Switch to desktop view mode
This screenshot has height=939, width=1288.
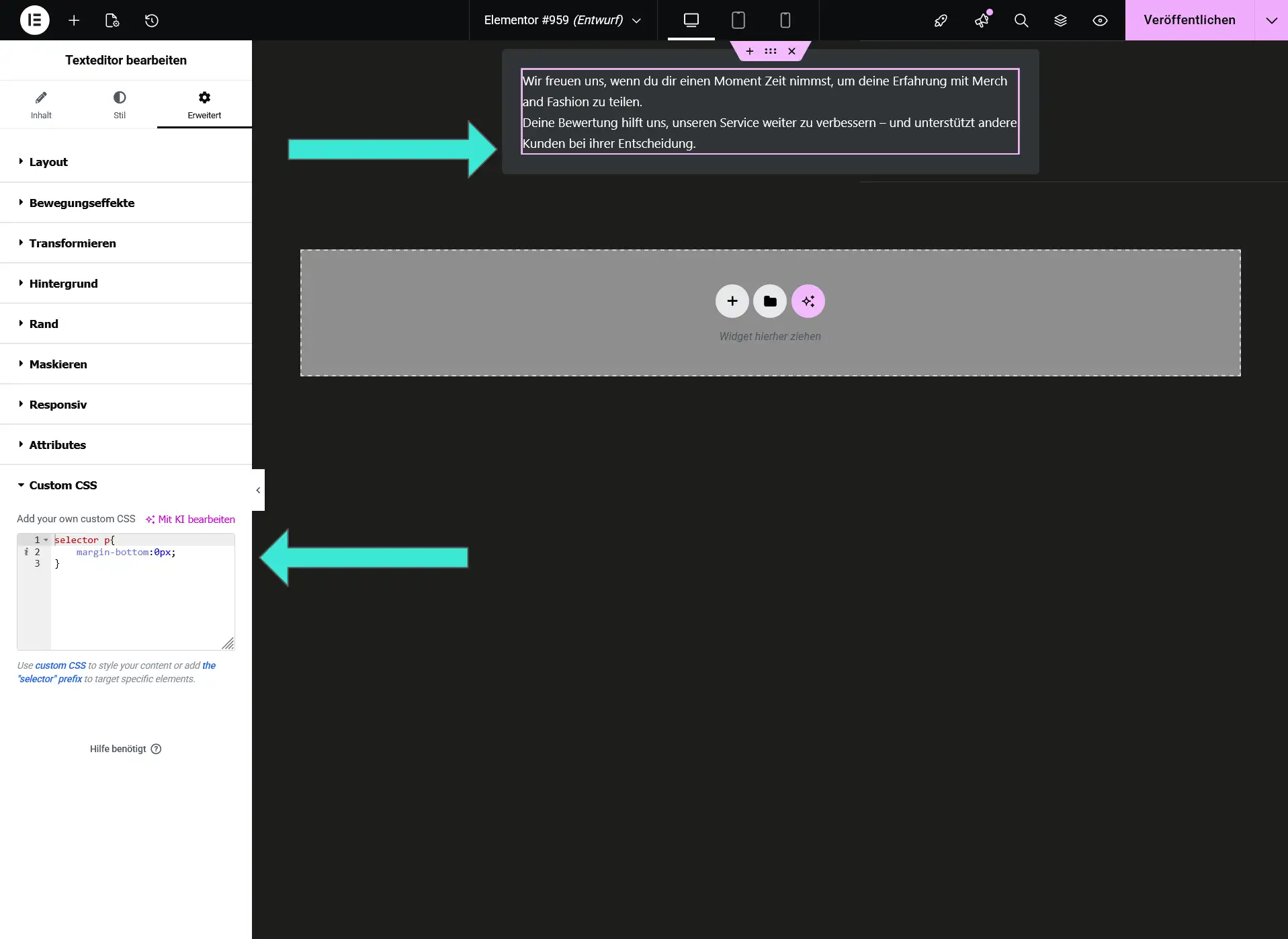click(x=691, y=20)
